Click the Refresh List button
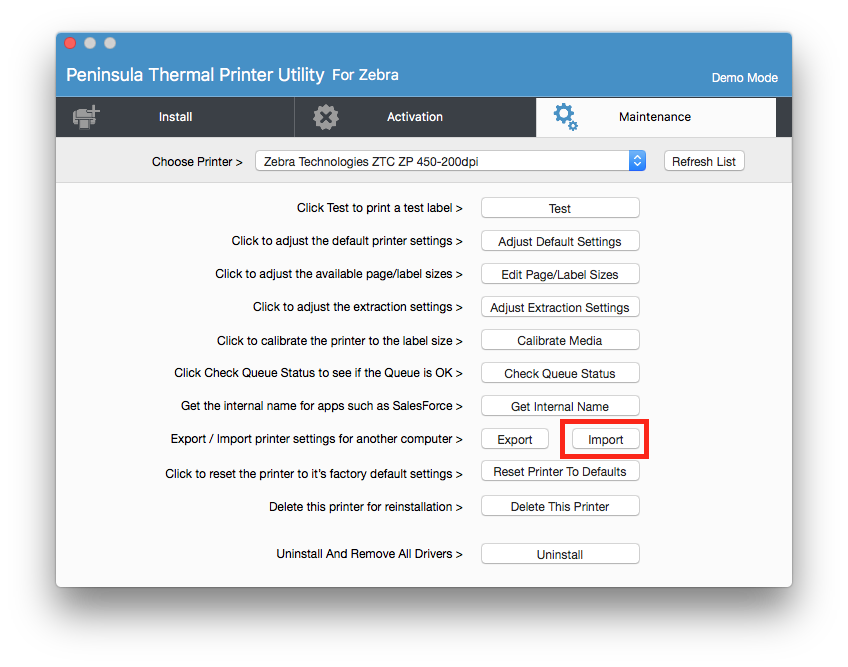The width and height of the screenshot is (848, 667). 704,161
